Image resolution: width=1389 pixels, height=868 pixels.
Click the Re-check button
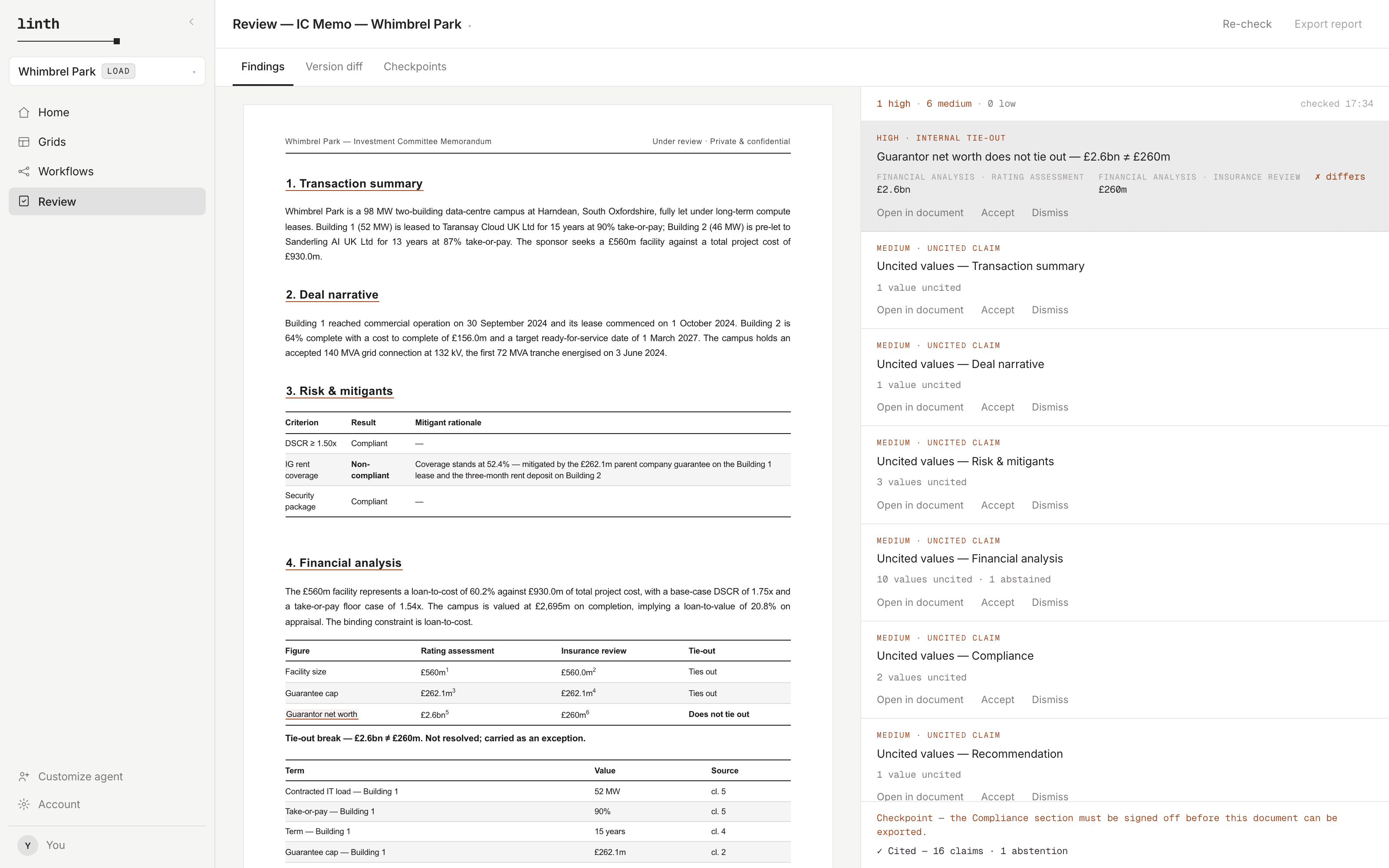1247,24
